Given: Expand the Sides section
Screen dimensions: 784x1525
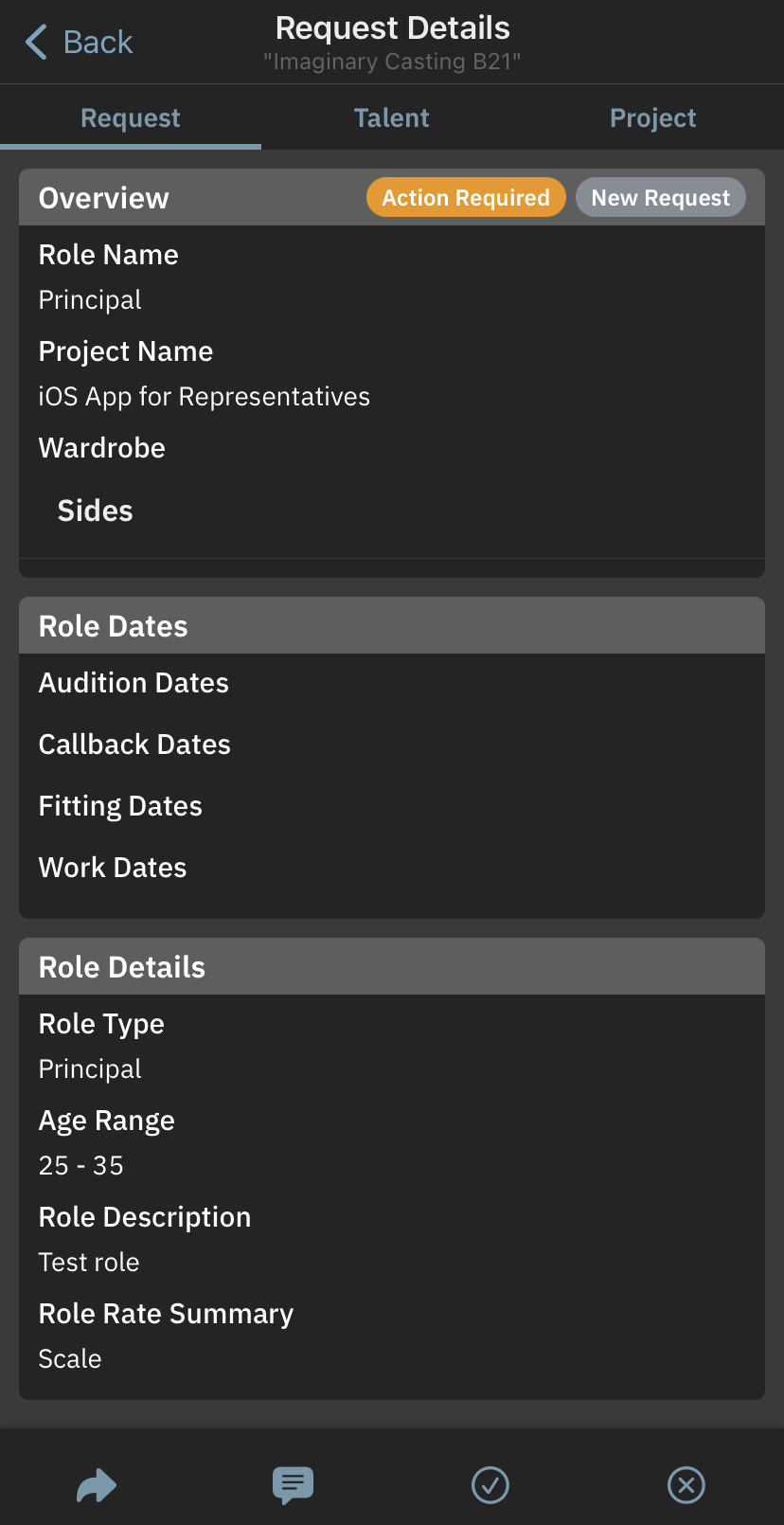Looking at the screenshot, I should point(96,511).
